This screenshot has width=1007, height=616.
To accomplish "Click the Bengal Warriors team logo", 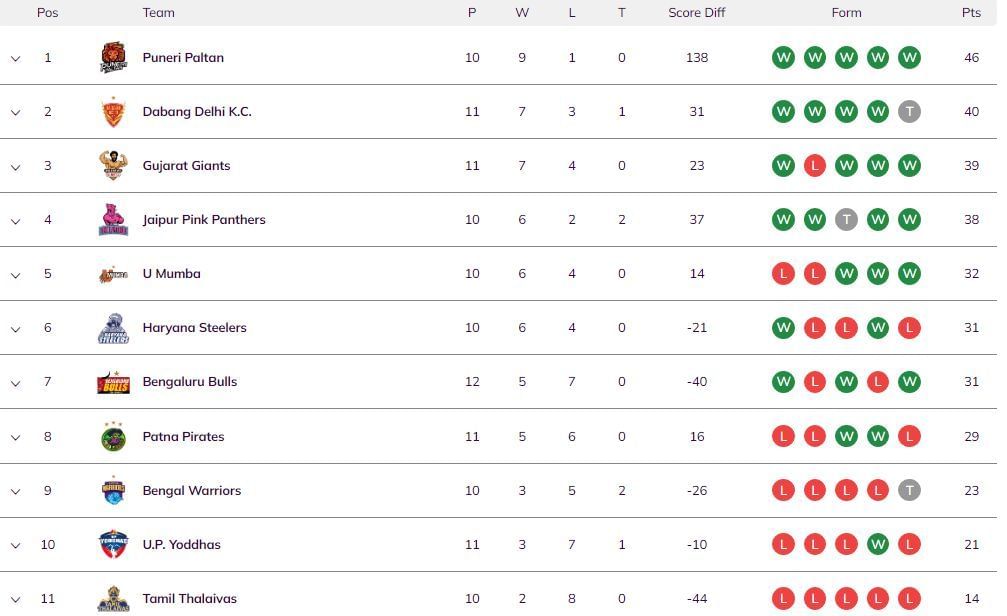I will pyautogui.click(x=113, y=491).
